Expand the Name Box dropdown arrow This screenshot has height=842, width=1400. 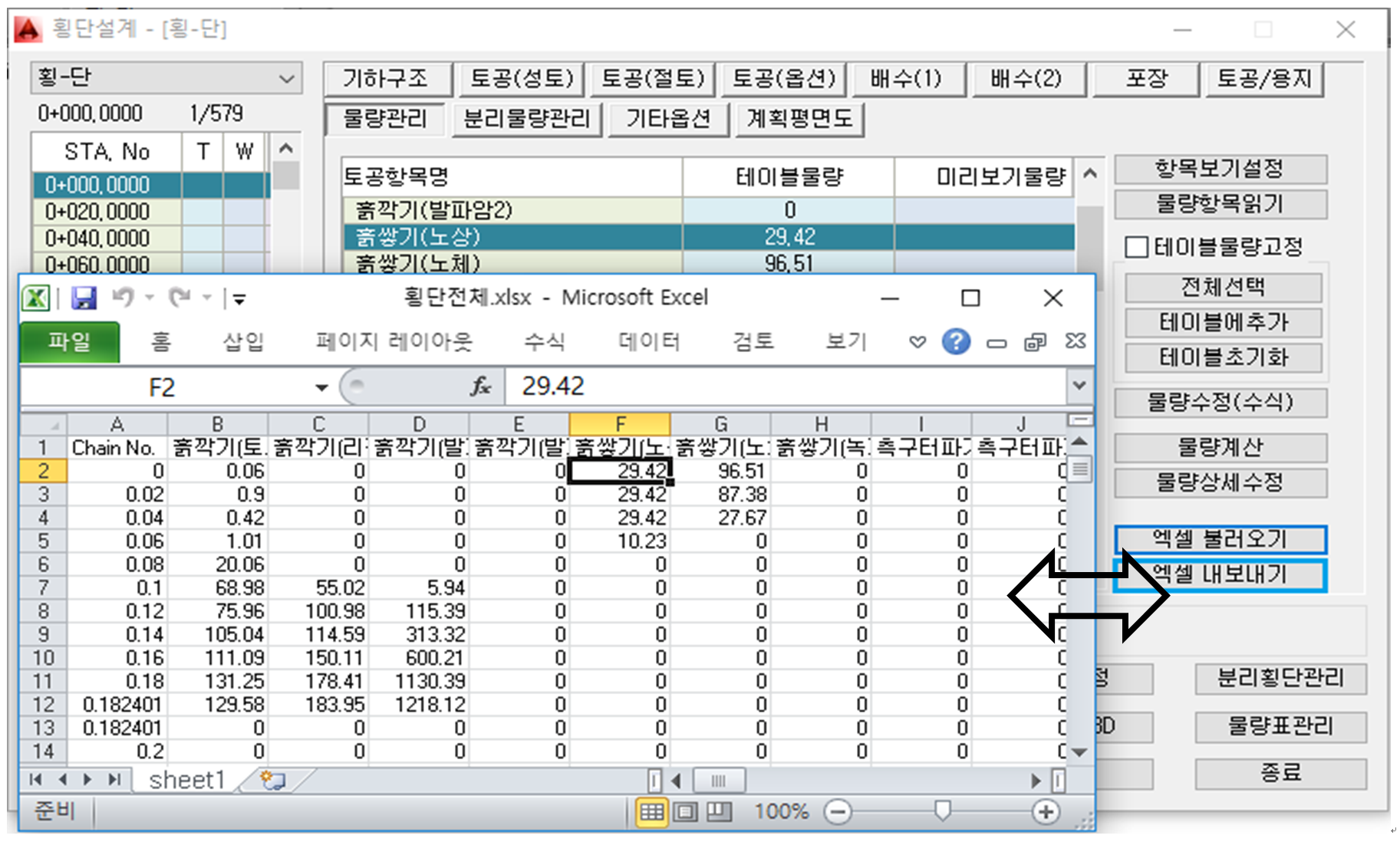[321, 387]
